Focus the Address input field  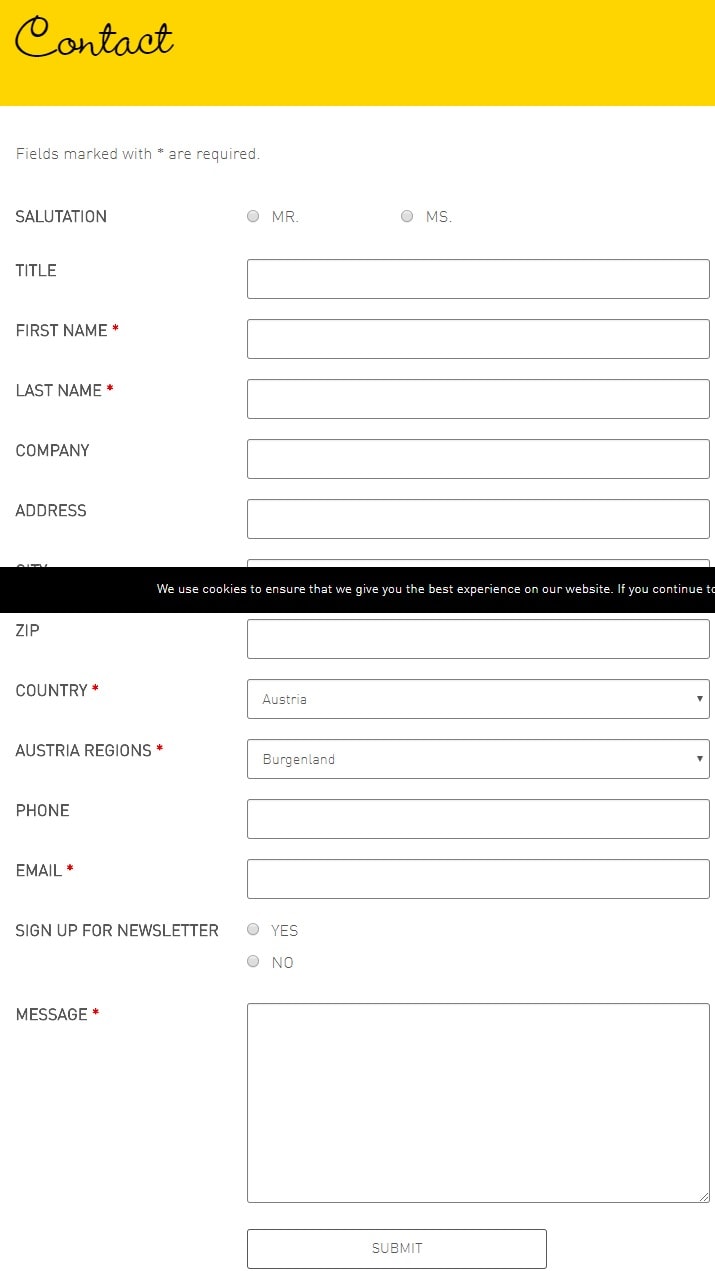478,519
